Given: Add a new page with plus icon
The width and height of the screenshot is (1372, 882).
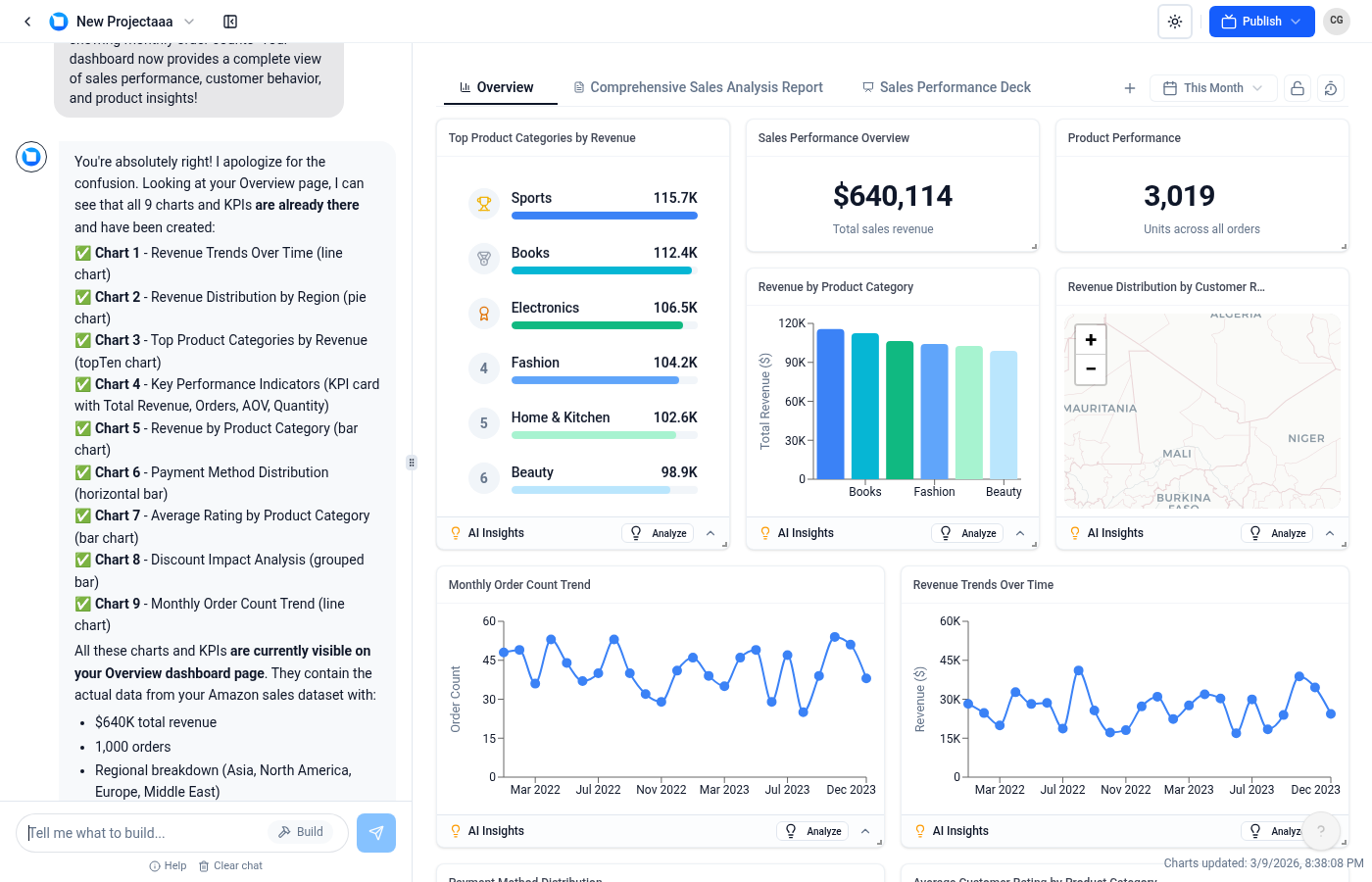Looking at the screenshot, I should pyautogui.click(x=1130, y=88).
